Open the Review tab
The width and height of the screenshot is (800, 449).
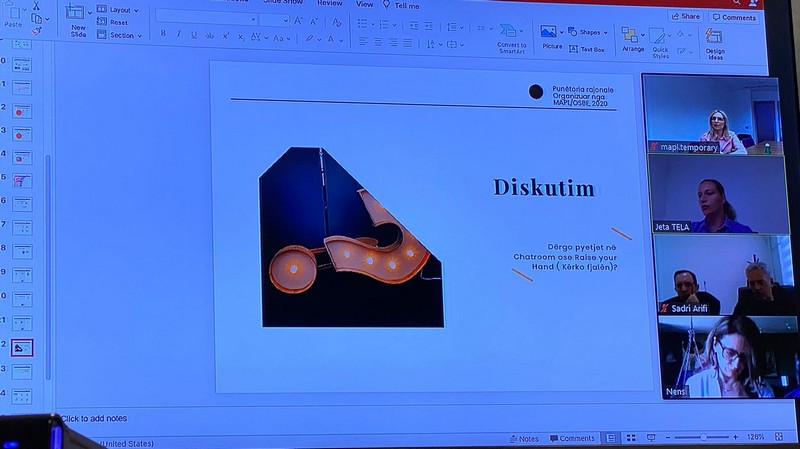[330, 3]
